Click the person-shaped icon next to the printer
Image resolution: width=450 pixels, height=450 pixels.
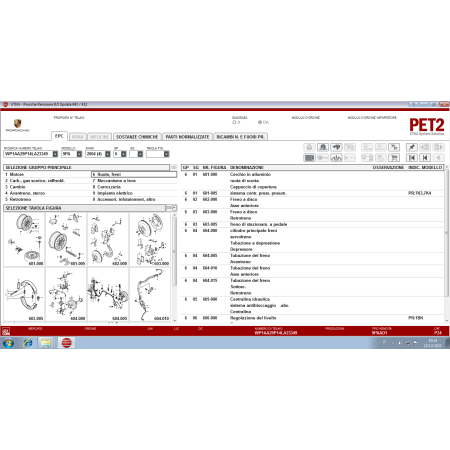coord(323,147)
